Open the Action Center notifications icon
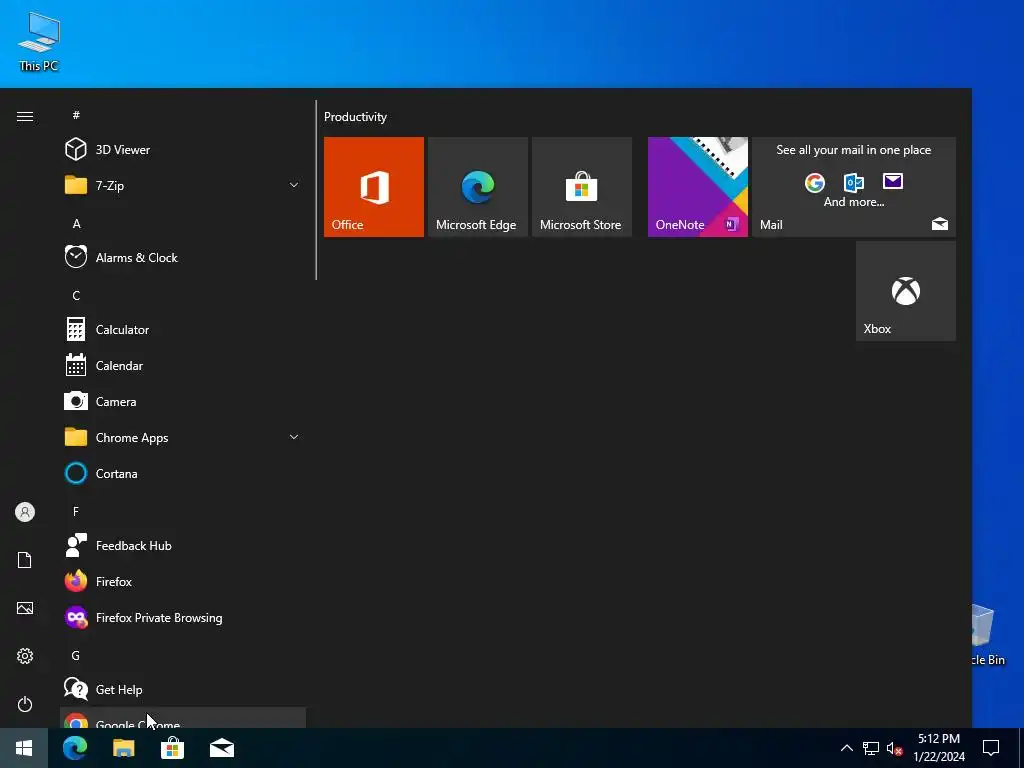 991,748
